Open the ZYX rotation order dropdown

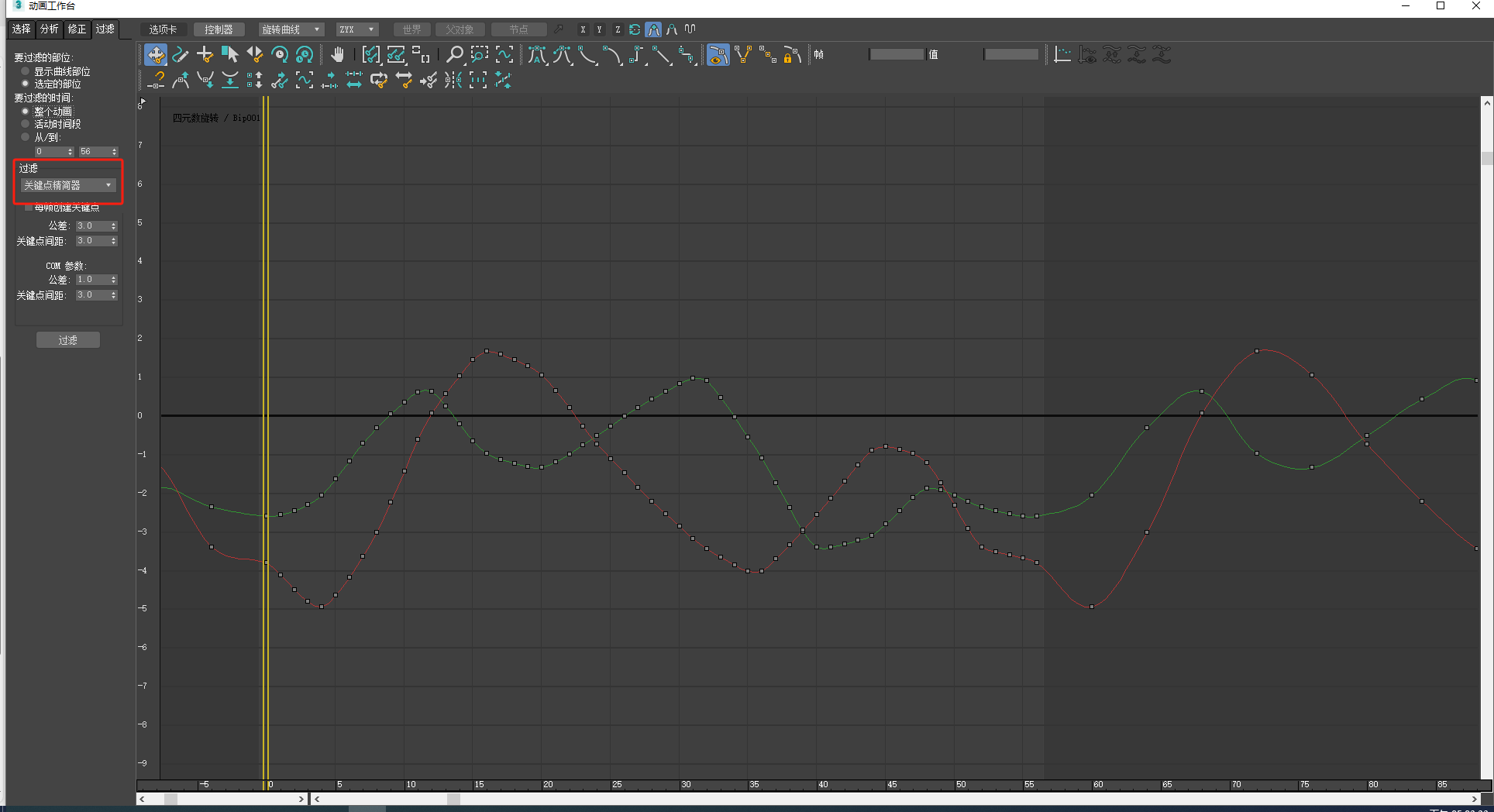[x=357, y=29]
